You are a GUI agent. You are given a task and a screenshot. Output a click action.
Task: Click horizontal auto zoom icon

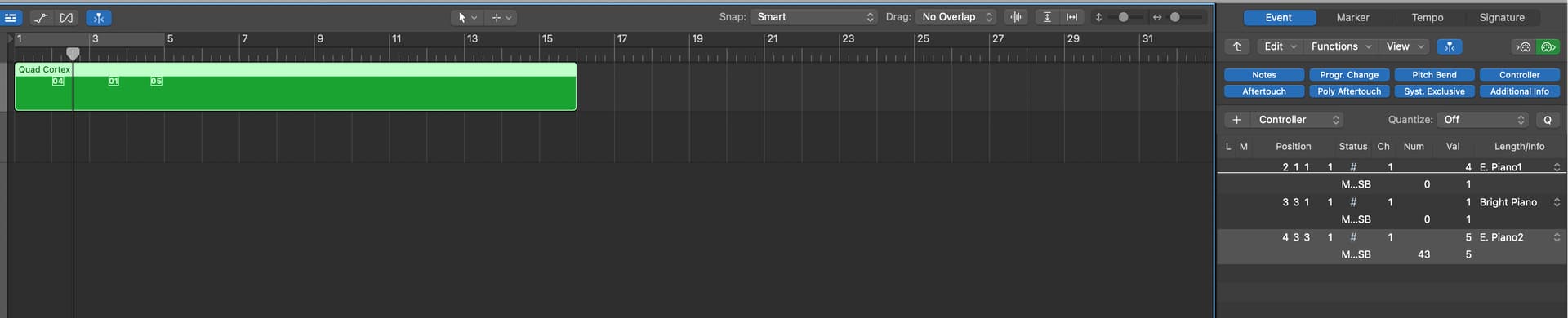1071,17
